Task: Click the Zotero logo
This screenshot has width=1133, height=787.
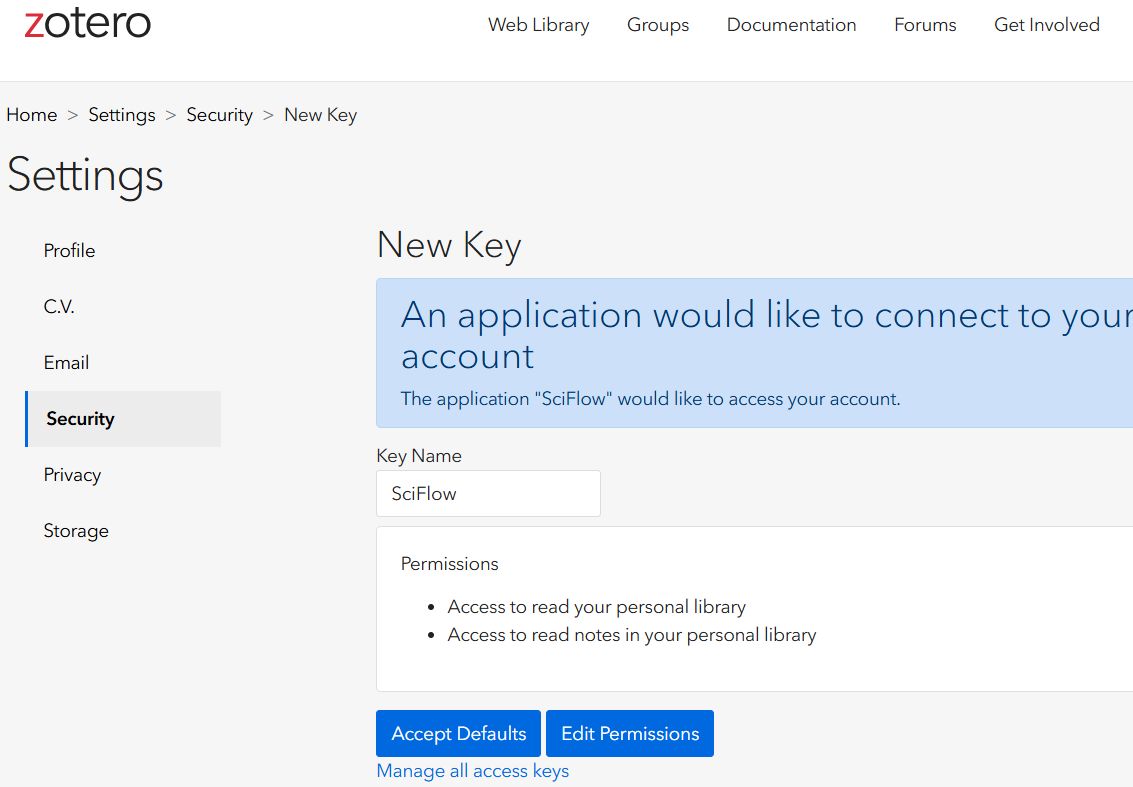Action: [87, 24]
